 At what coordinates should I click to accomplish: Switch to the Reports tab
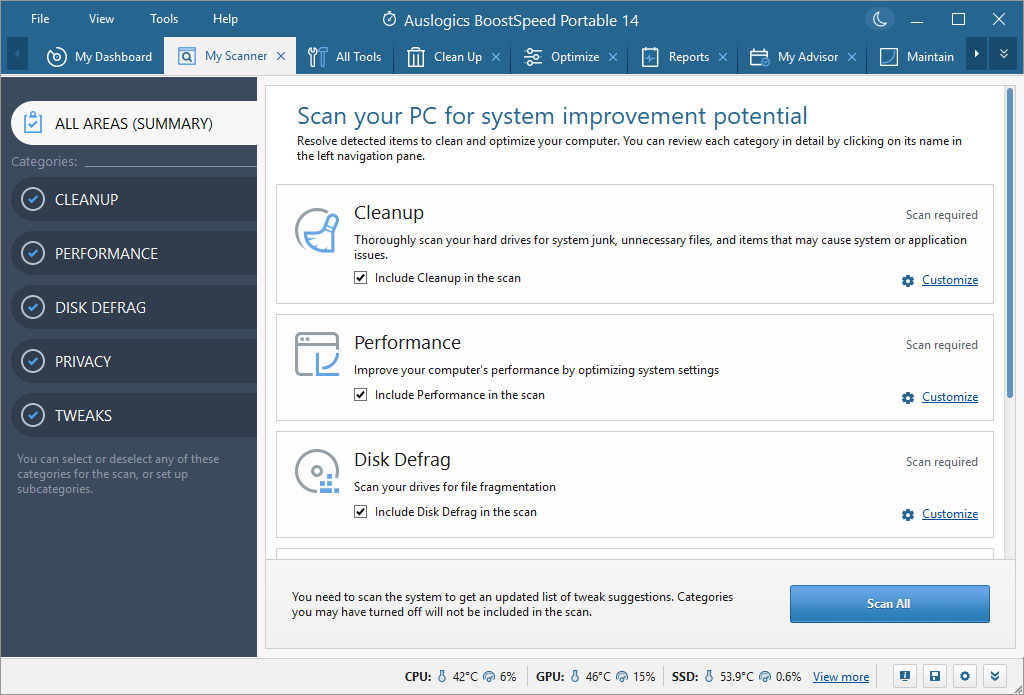coord(688,57)
